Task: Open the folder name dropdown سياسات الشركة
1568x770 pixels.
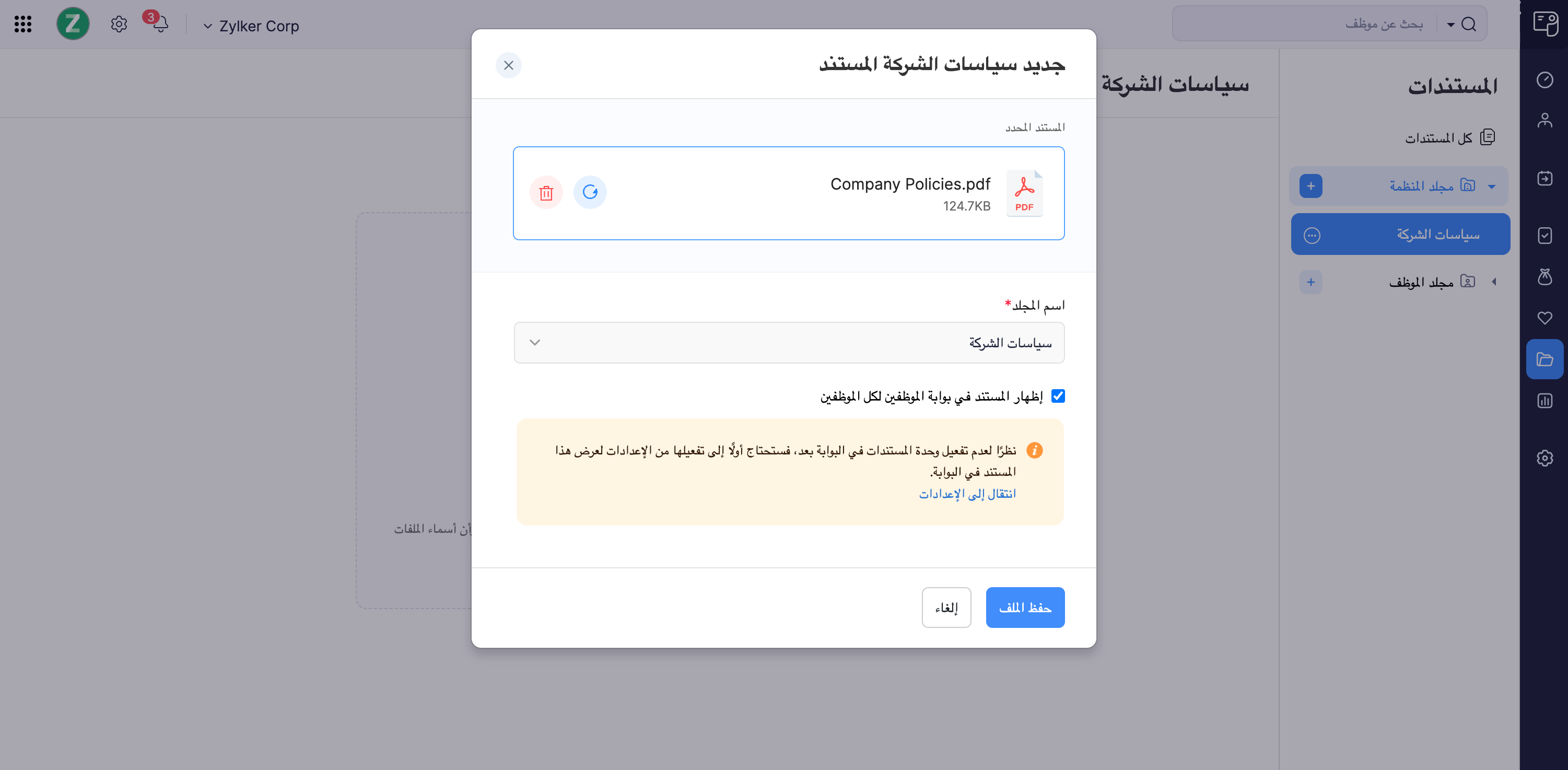Action: tap(789, 342)
